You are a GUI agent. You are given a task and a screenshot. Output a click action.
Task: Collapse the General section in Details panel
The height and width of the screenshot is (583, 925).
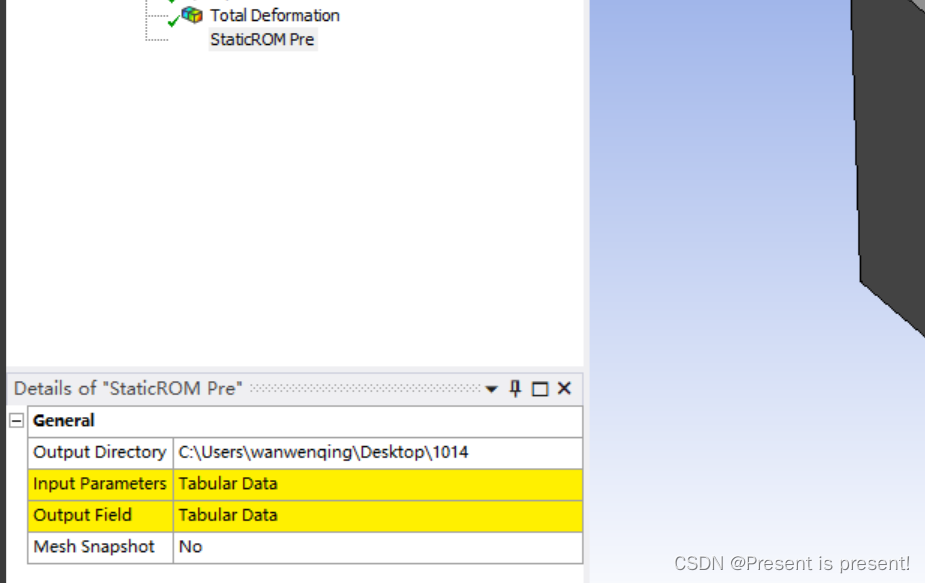point(16,421)
